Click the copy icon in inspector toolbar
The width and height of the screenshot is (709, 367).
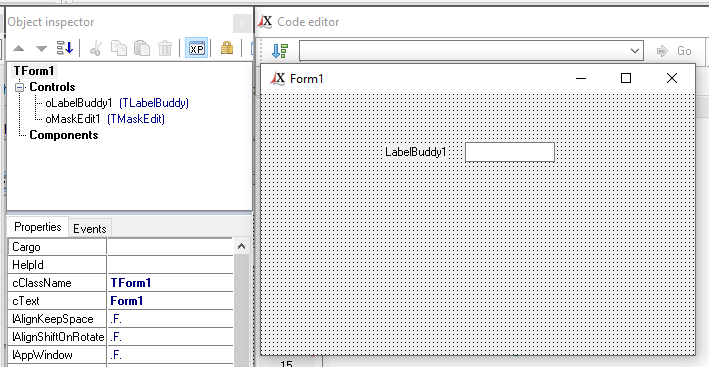(x=119, y=48)
